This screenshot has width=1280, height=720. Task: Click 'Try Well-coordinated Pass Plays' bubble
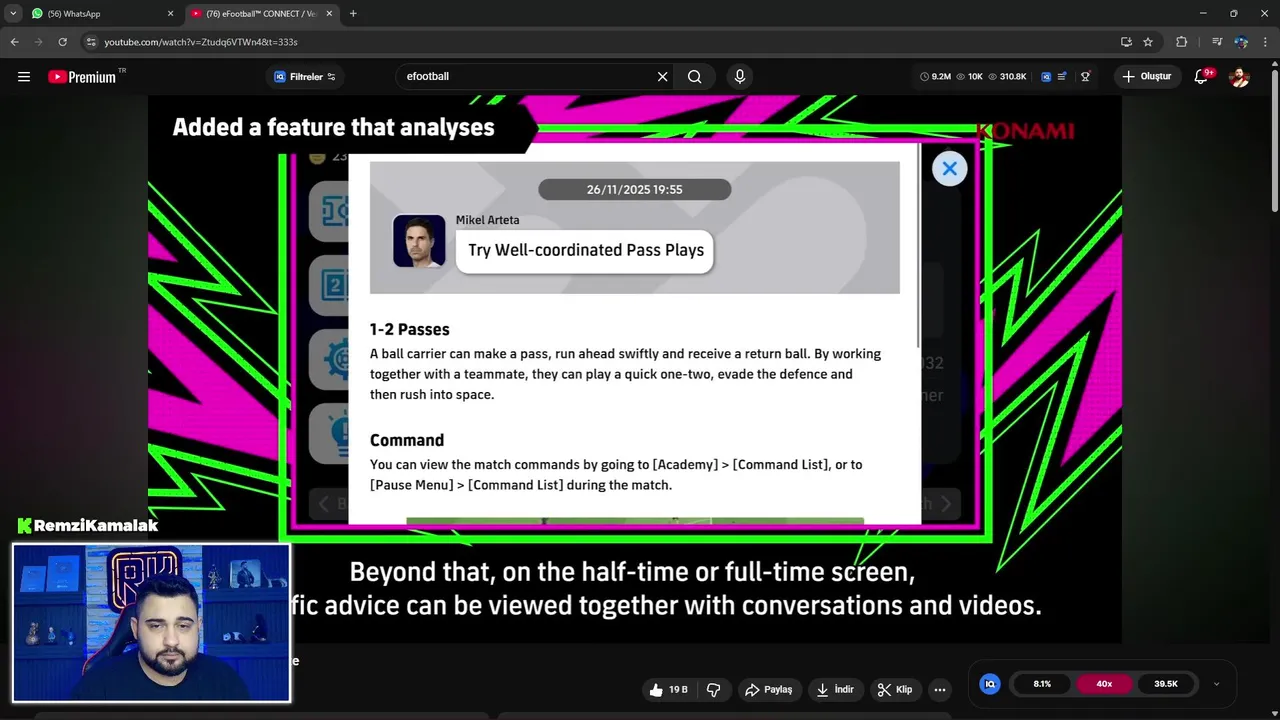tap(585, 250)
